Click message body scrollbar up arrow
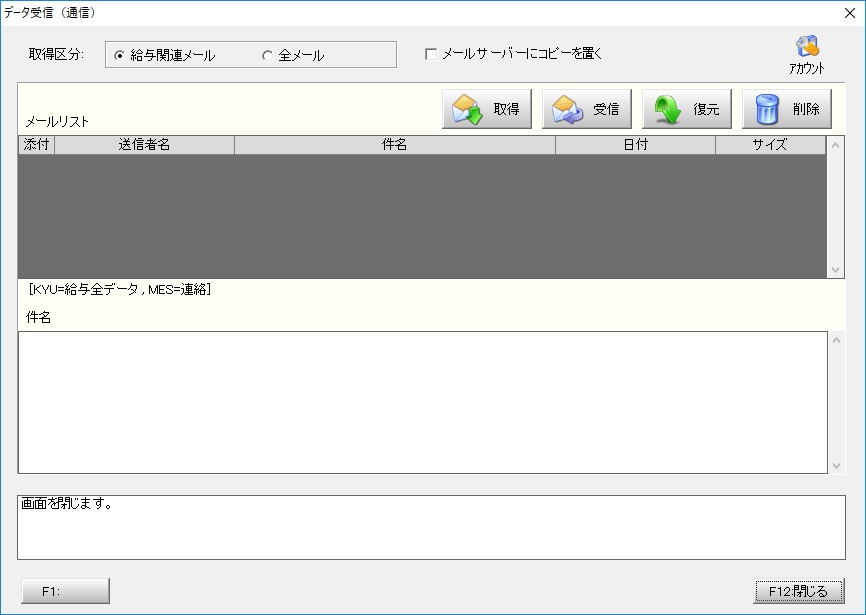Image resolution: width=866 pixels, height=615 pixels. pyautogui.click(x=836, y=340)
